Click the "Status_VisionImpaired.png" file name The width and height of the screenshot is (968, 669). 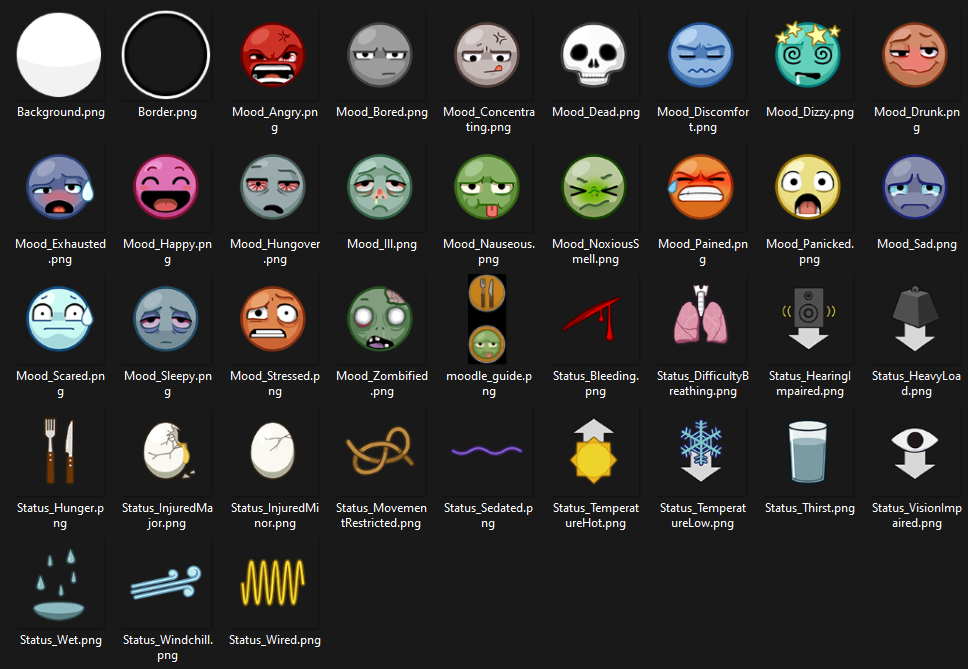917,515
